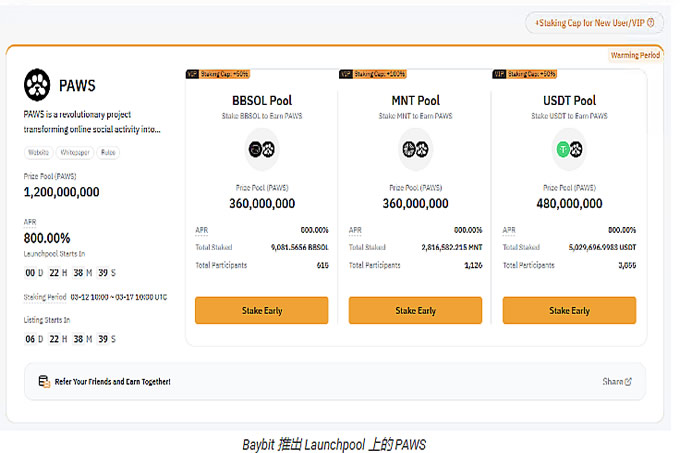Click the APR label in MNT Pool
This screenshot has width=680, height=453.
click(355, 230)
